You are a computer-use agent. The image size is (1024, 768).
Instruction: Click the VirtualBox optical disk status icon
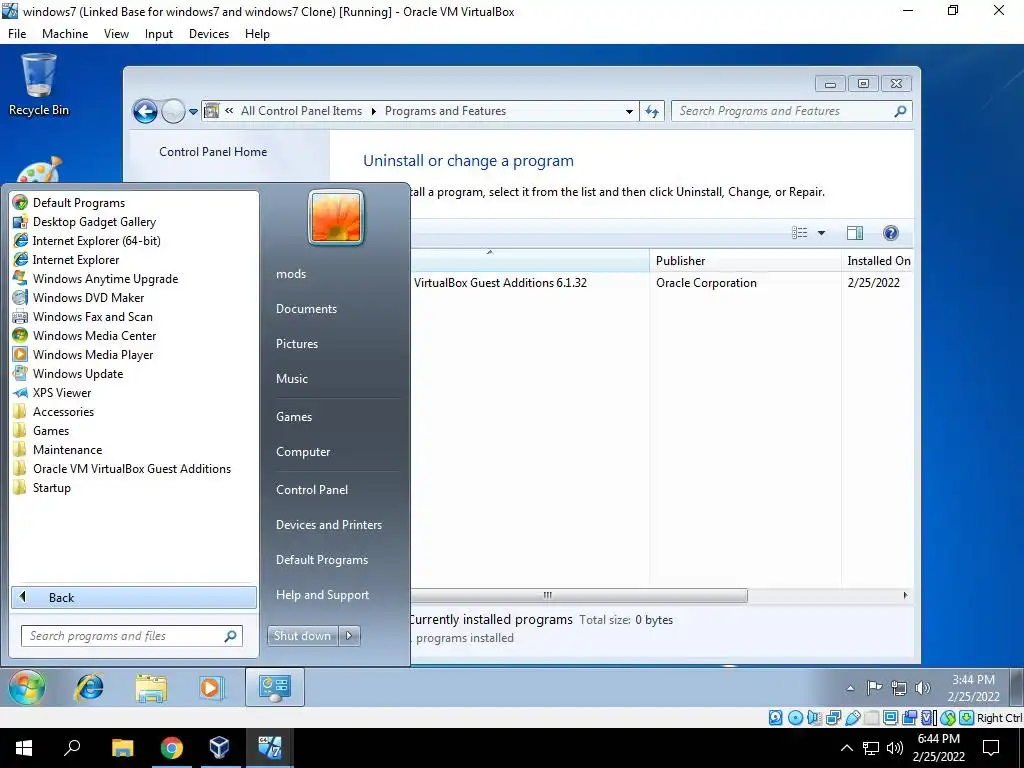click(795, 718)
